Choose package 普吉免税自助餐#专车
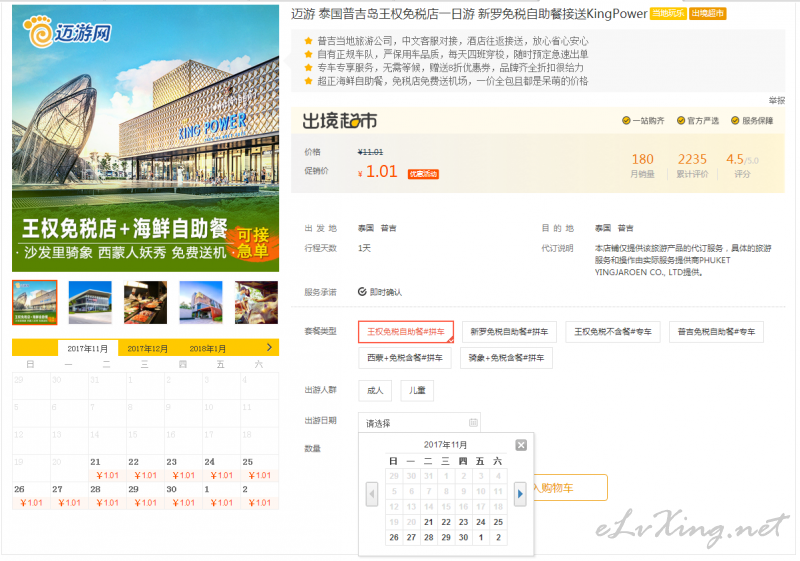Image resolution: width=800 pixels, height=561 pixels. [x=716, y=332]
